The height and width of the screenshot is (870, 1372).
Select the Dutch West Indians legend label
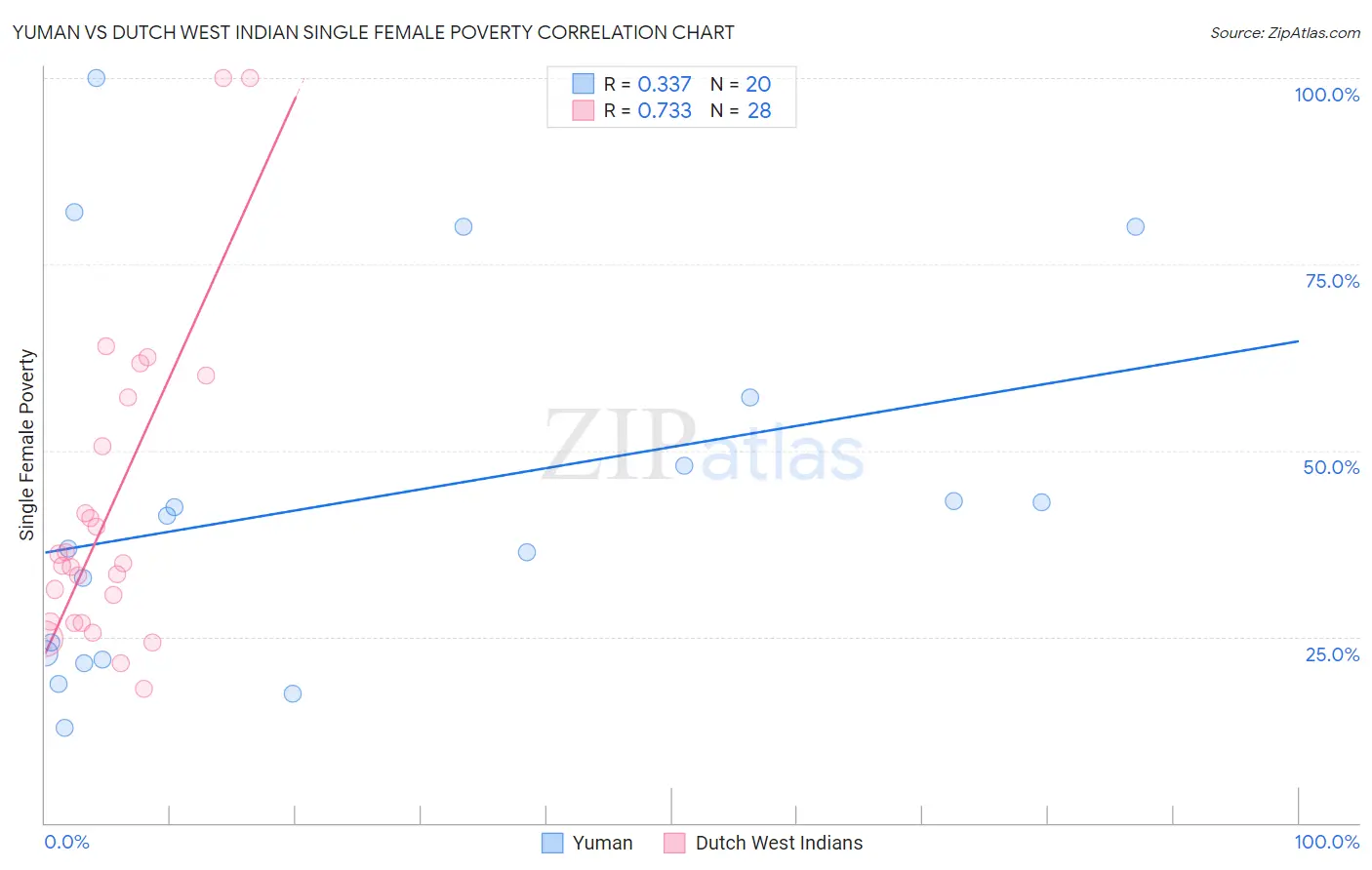click(x=779, y=843)
